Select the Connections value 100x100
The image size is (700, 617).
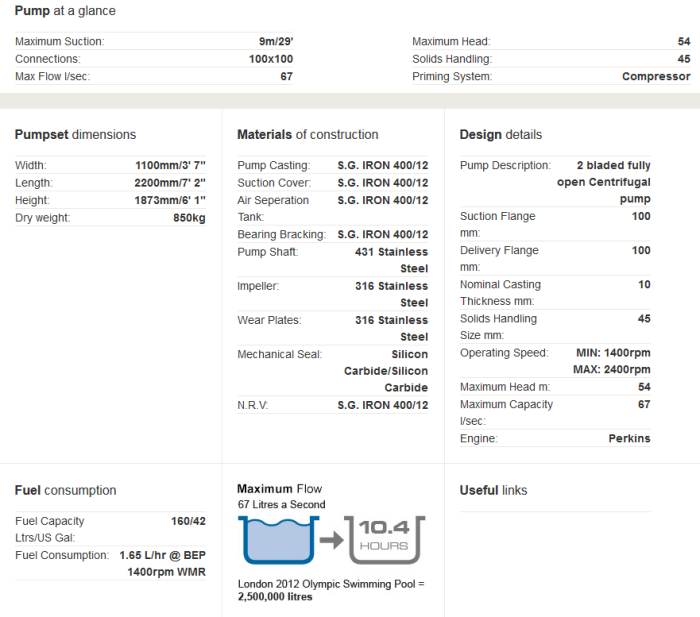point(270,59)
